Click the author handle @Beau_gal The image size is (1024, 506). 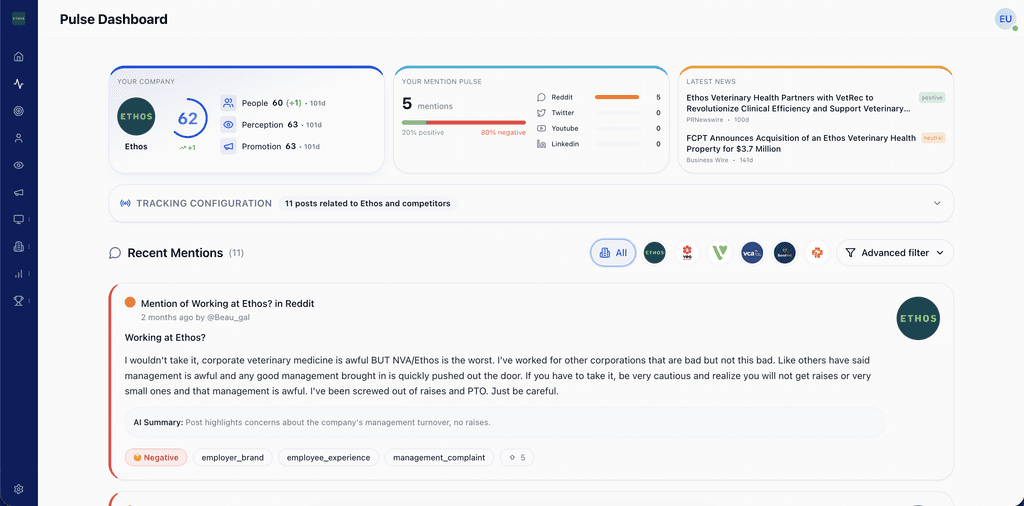click(229, 317)
